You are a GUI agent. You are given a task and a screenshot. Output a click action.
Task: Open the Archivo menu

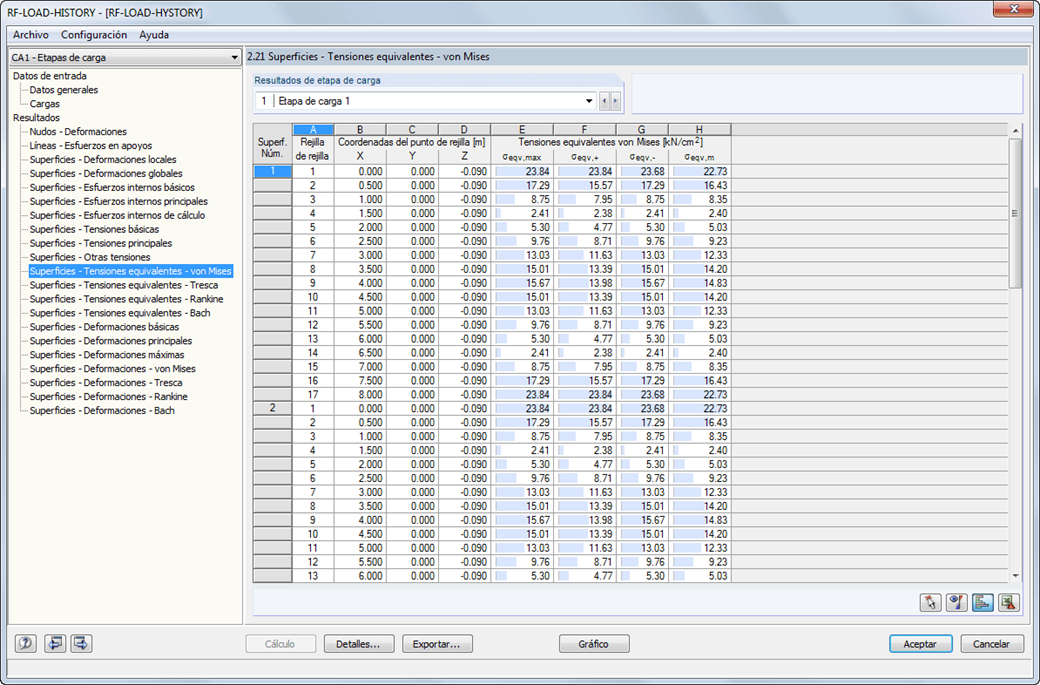coord(30,35)
